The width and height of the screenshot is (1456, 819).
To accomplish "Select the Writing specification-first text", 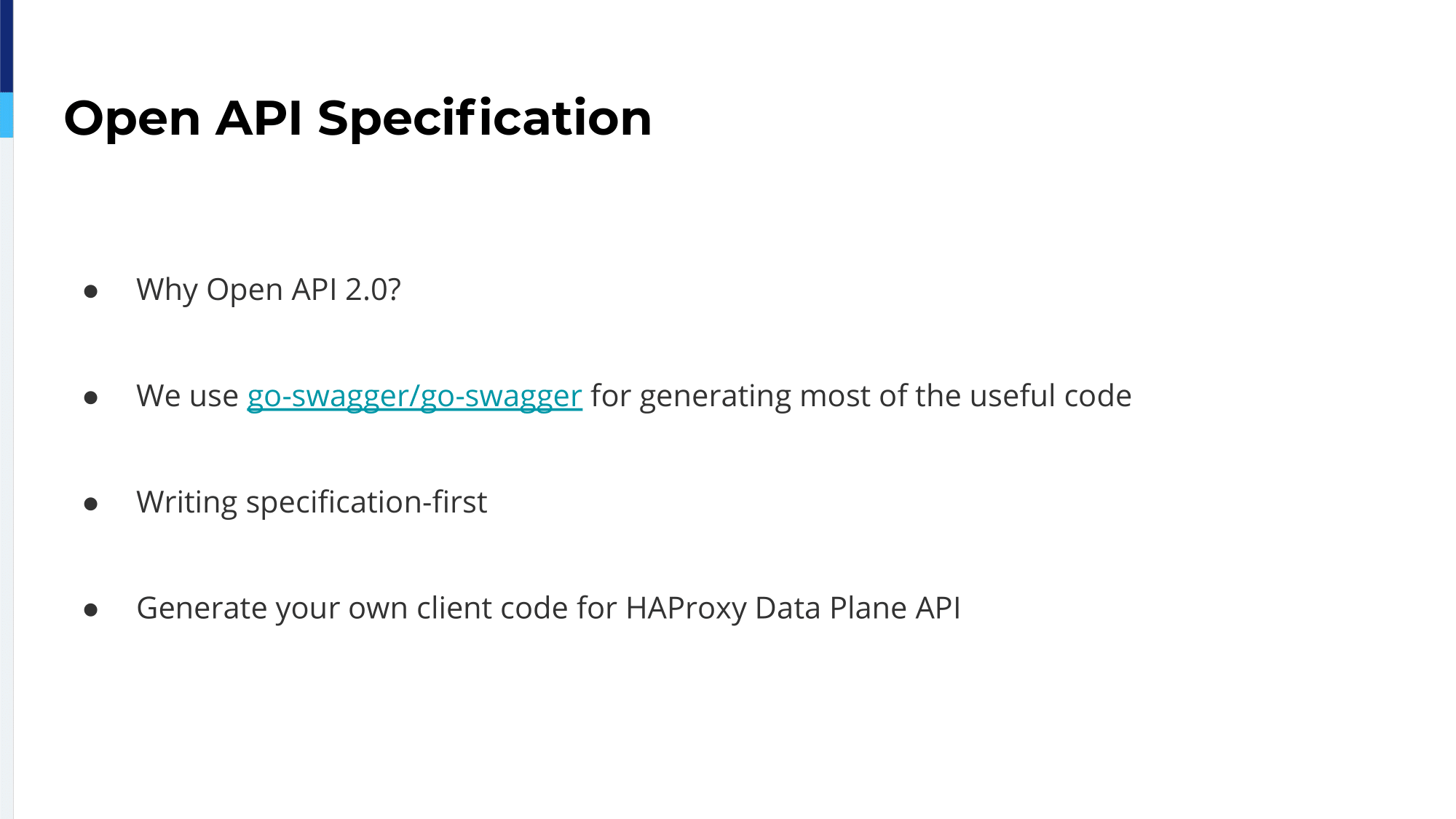I will click(x=312, y=503).
